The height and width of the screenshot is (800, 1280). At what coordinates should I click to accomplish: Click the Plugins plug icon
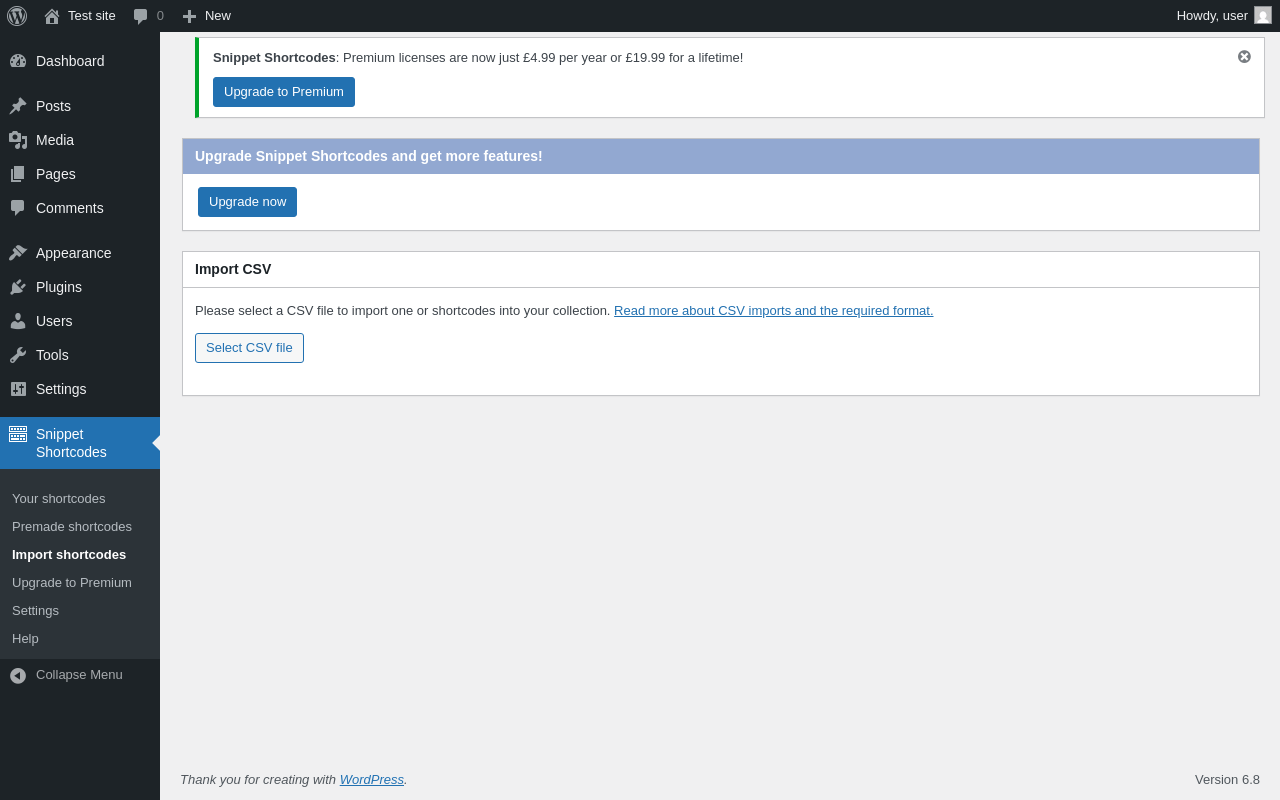click(x=18, y=287)
